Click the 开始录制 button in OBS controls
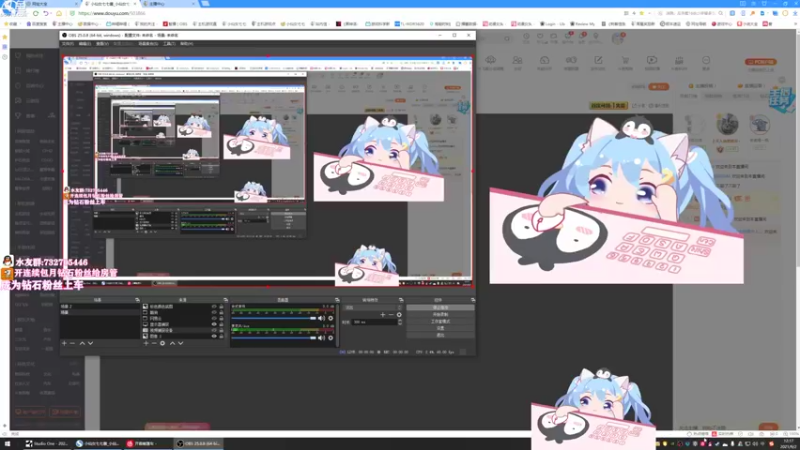 pos(440,315)
